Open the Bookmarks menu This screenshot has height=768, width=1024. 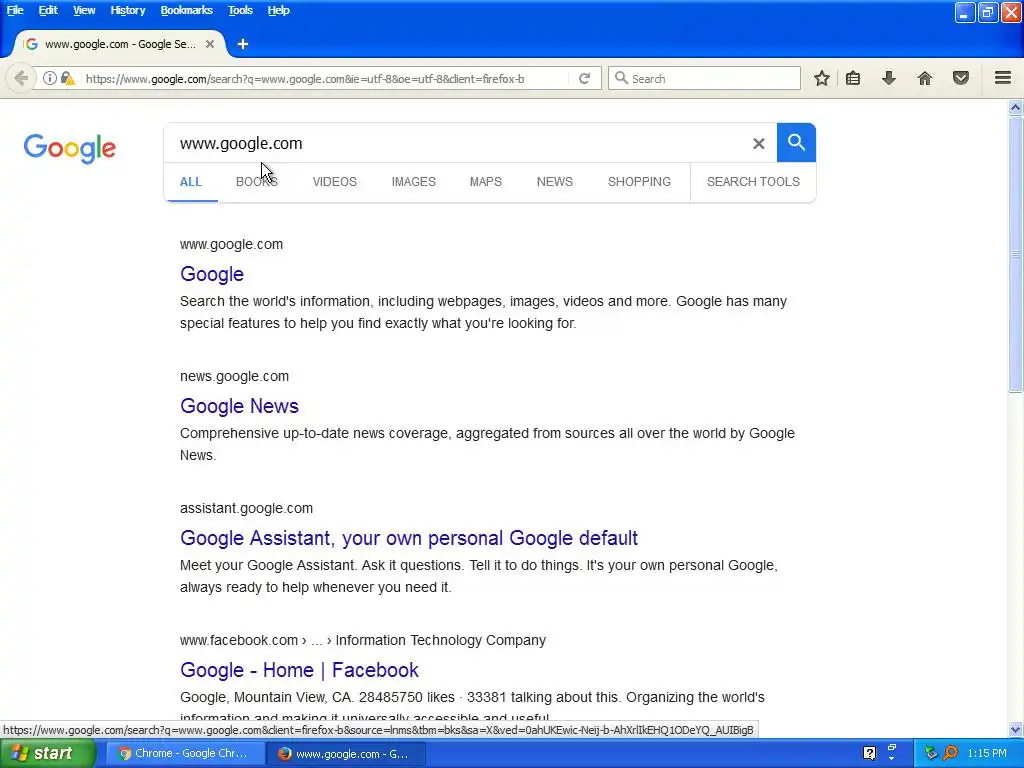click(x=186, y=10)
